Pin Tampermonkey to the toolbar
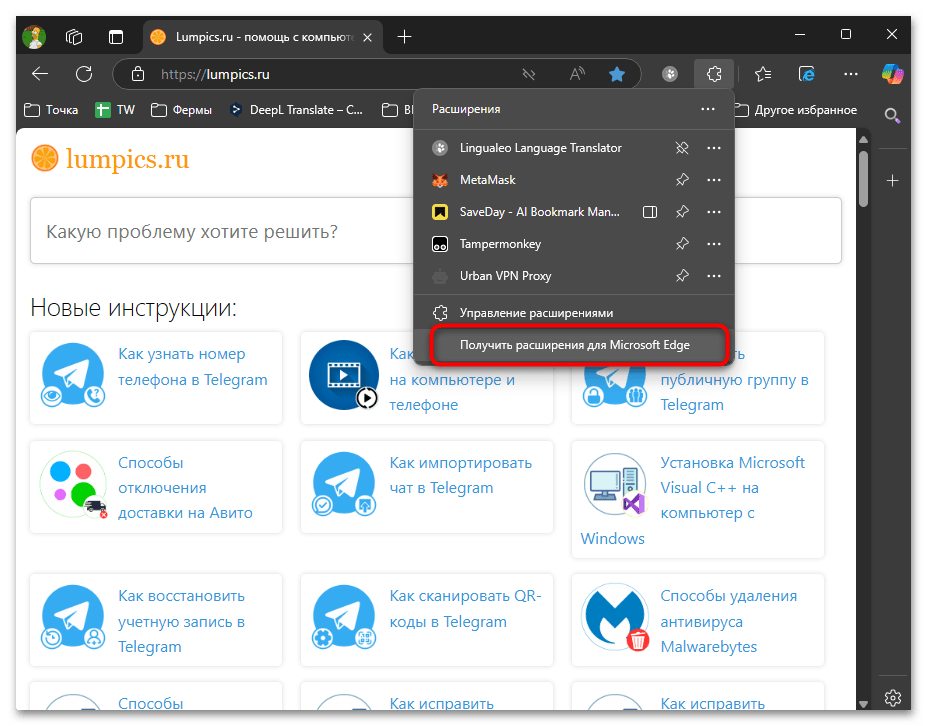Image resolution: width=927 pixels, height=726 pixels. [682, 244]
